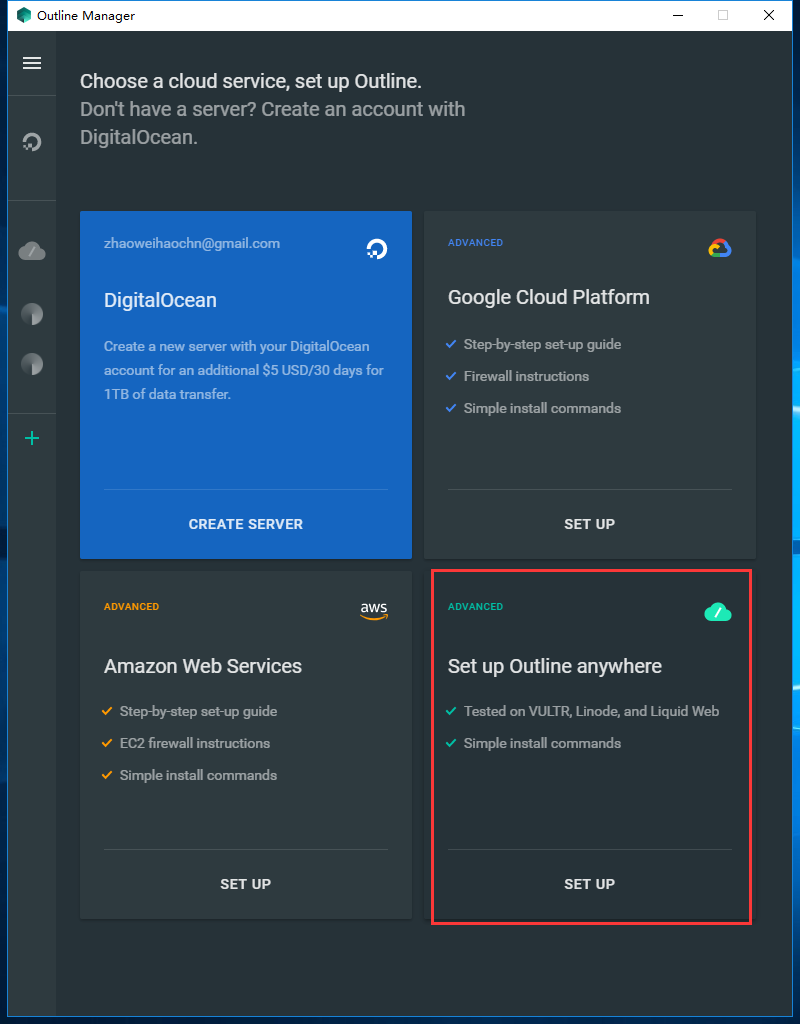800x1024 pixels.
Task: Click the Outline Manager app icon in title bar
Action: tap(24, 15)
